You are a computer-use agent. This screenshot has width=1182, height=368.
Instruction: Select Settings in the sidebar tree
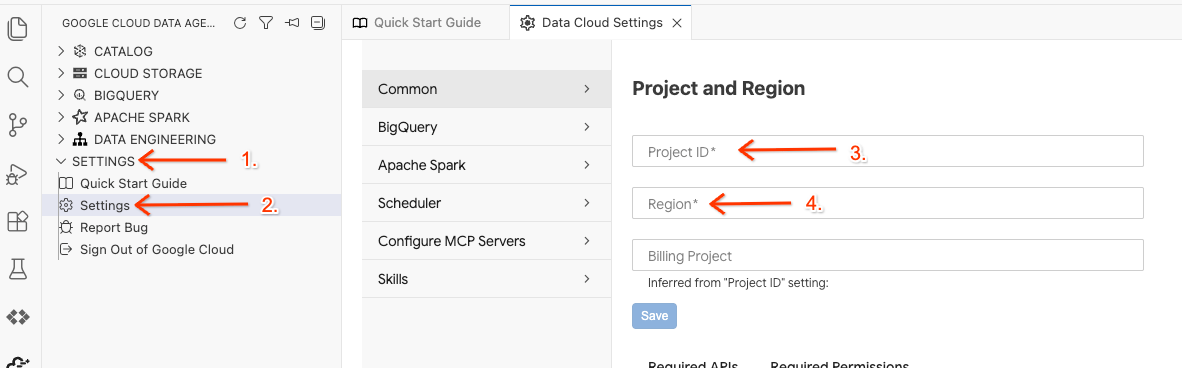pyautogui.click(x=105, y=205)
